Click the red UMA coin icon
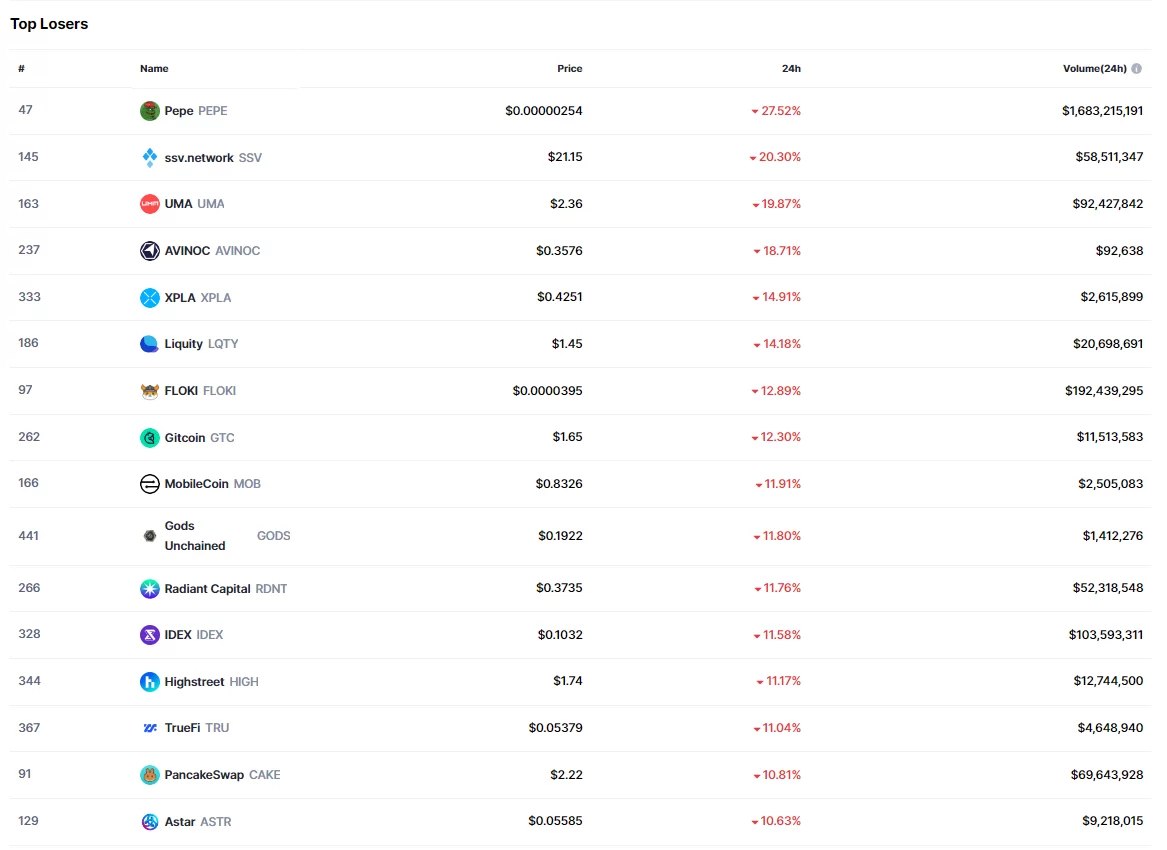 coord(150,204)
